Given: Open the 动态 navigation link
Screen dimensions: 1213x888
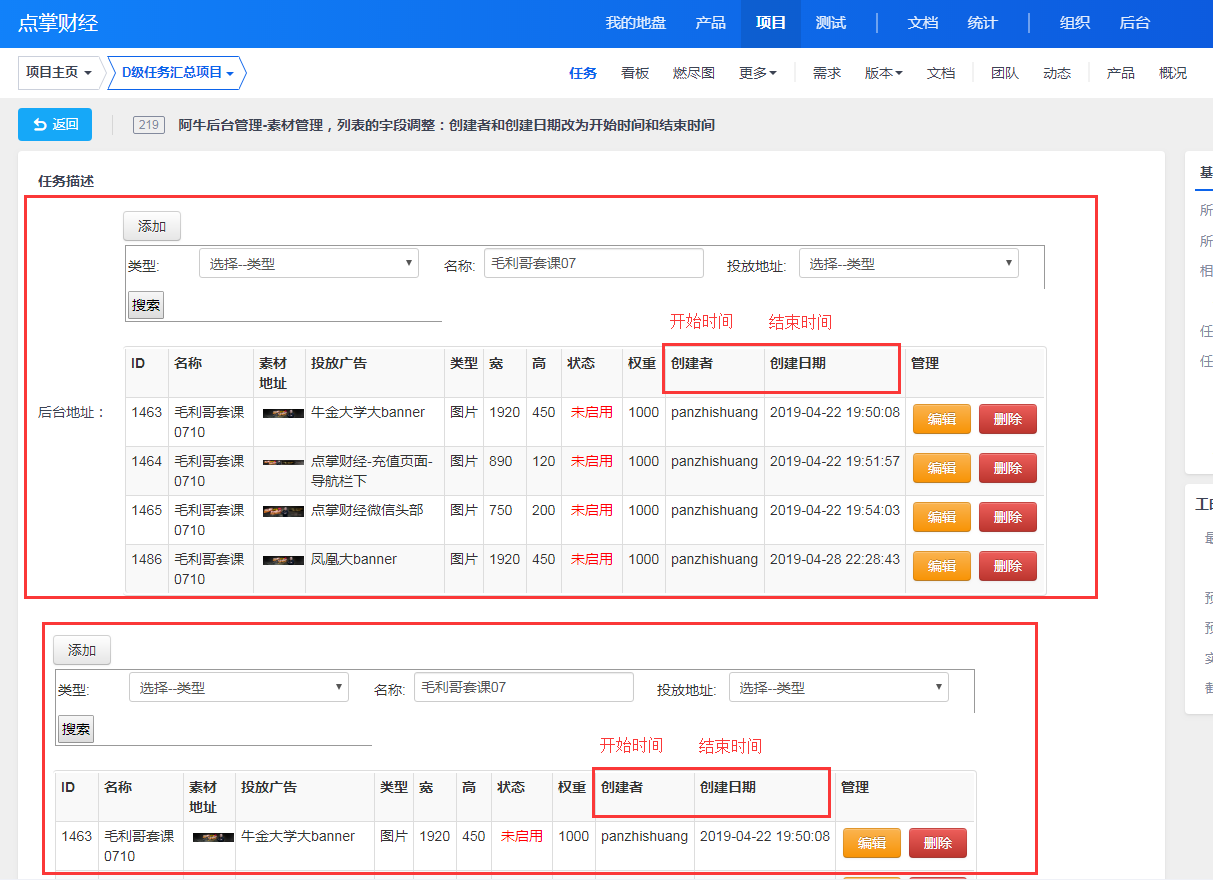Looking at the screenshot, I should coord(1056,73).
